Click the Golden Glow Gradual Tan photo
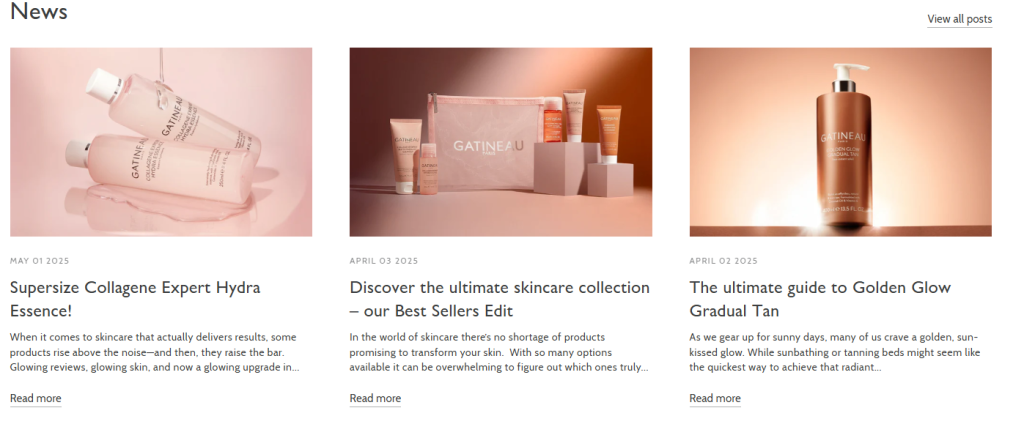1024x427 pixels. [840, 142]
